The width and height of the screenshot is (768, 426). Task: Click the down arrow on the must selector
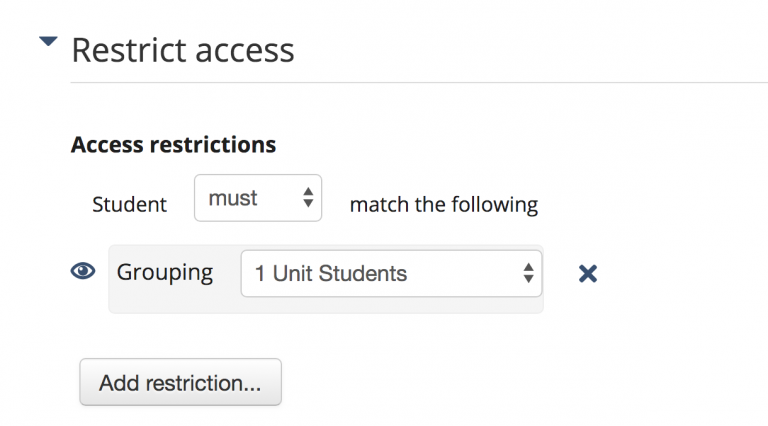pos(308,204)
